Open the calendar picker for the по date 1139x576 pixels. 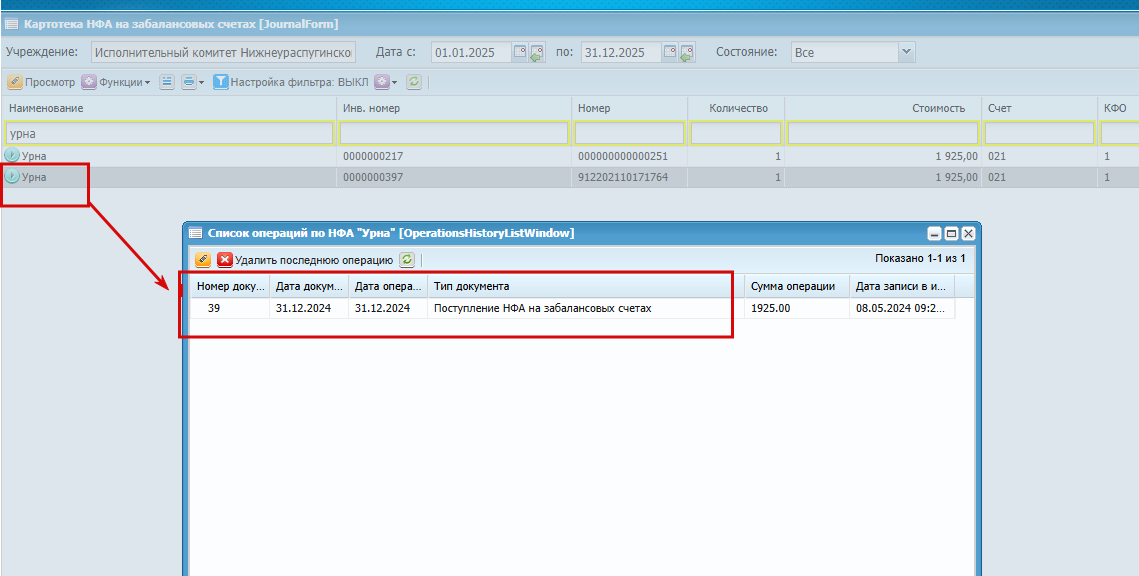670,52
